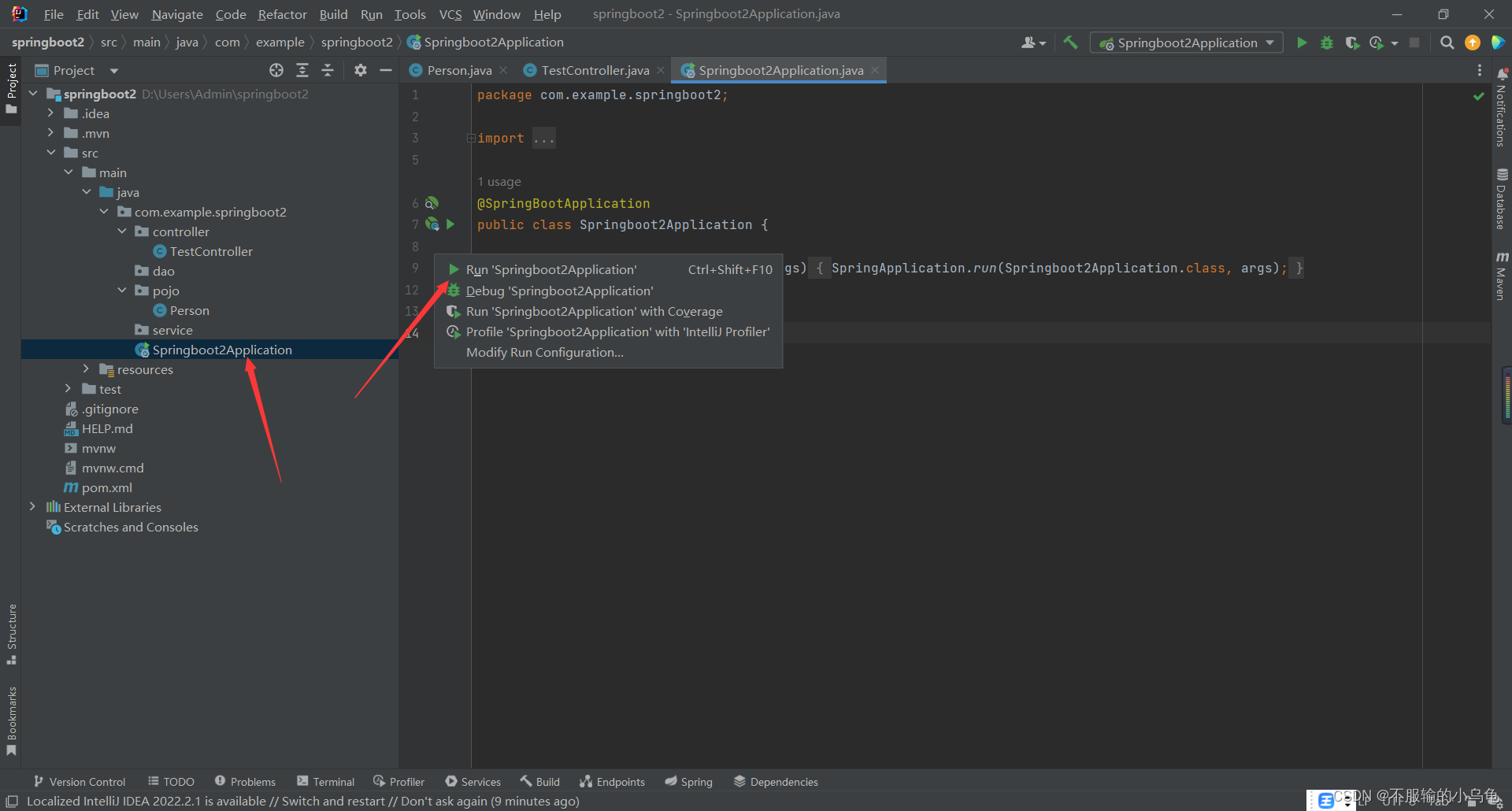Open the Terminal tool window
This screenshot has height=811, width=1512.
(x=326, y=781)
